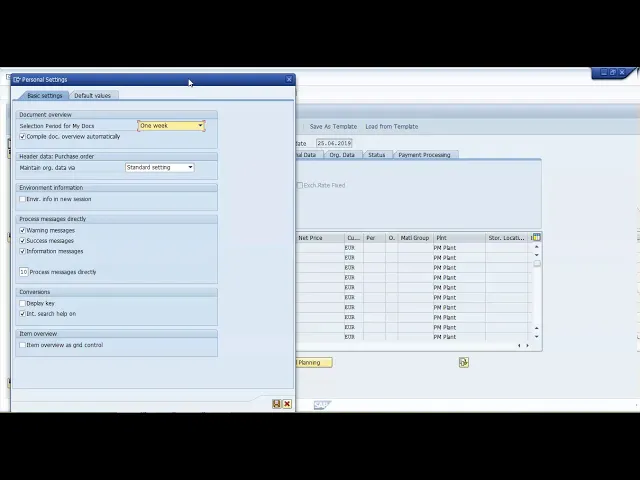
Task: Open the Payment Processing tab
Action: [424, 155]
